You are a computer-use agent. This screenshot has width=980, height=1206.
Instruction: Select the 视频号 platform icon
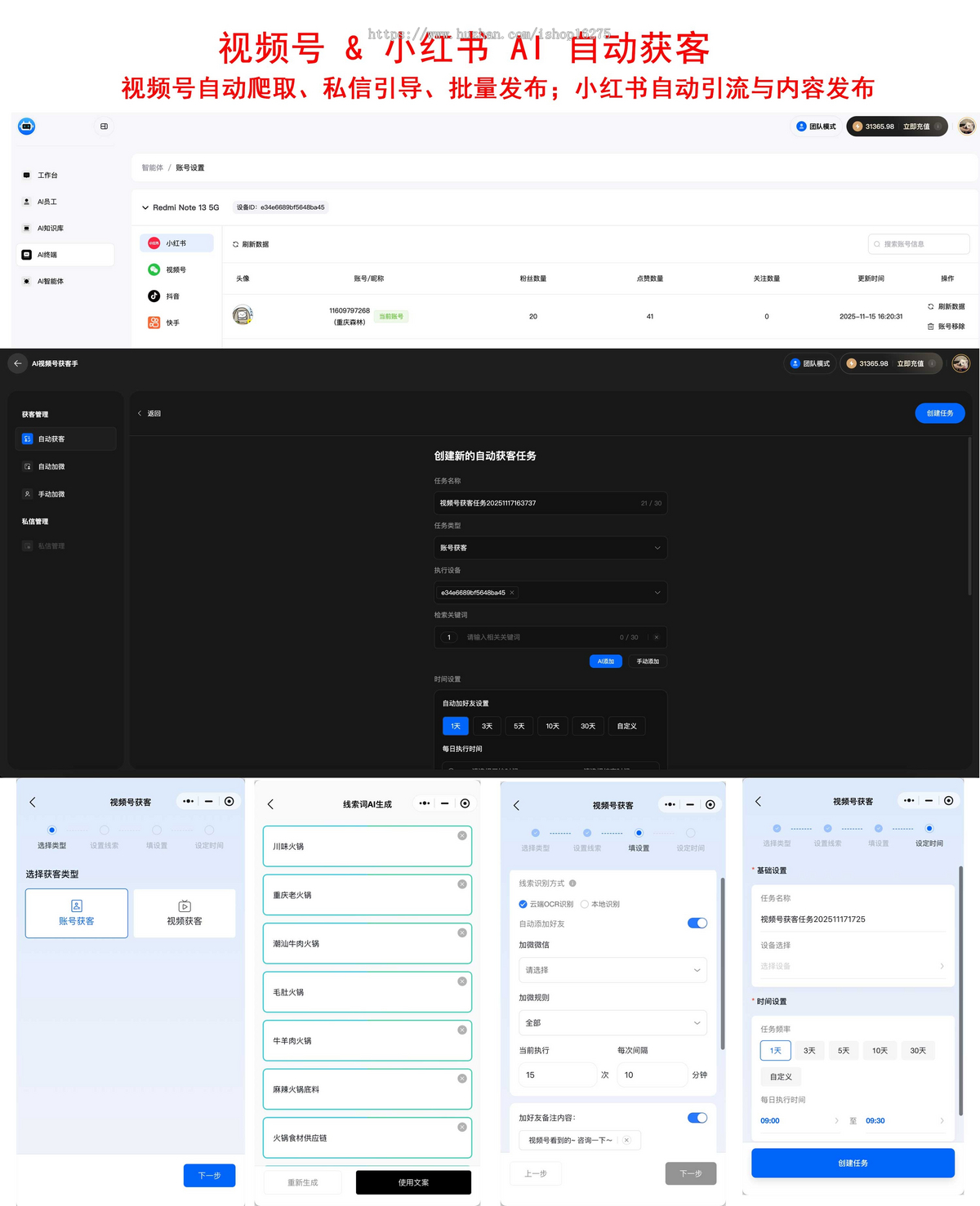pos(154,269)
